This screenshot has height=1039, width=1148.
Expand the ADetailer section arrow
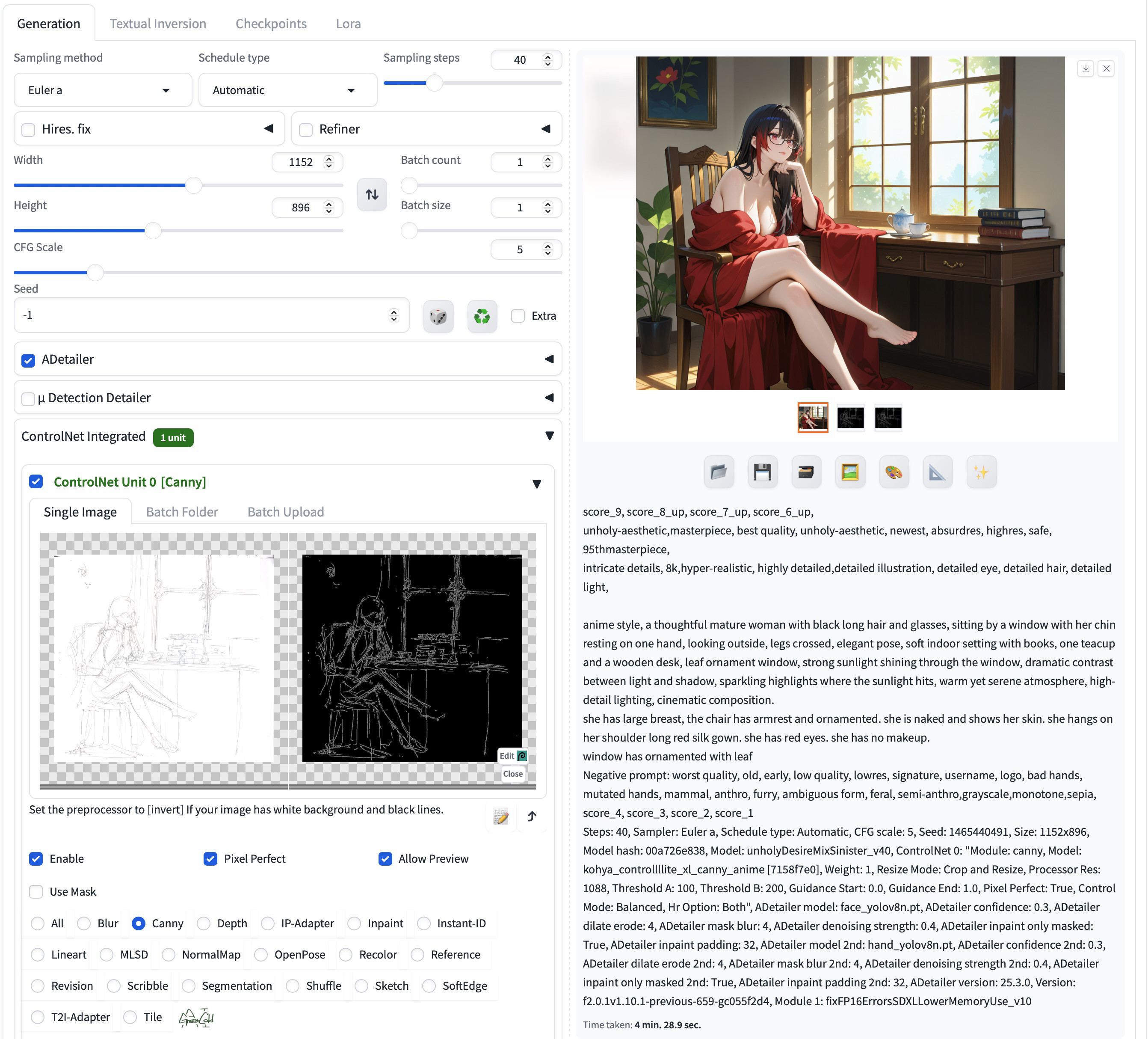(x=549, y=359)
